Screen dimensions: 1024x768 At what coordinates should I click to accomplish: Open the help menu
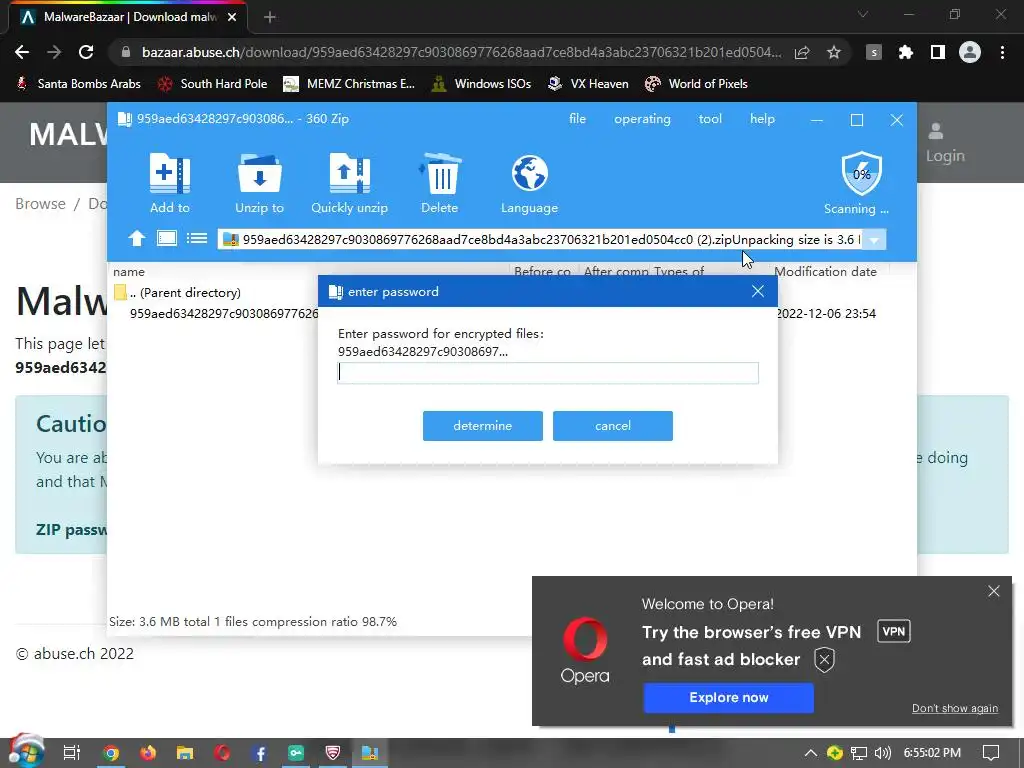762,119
